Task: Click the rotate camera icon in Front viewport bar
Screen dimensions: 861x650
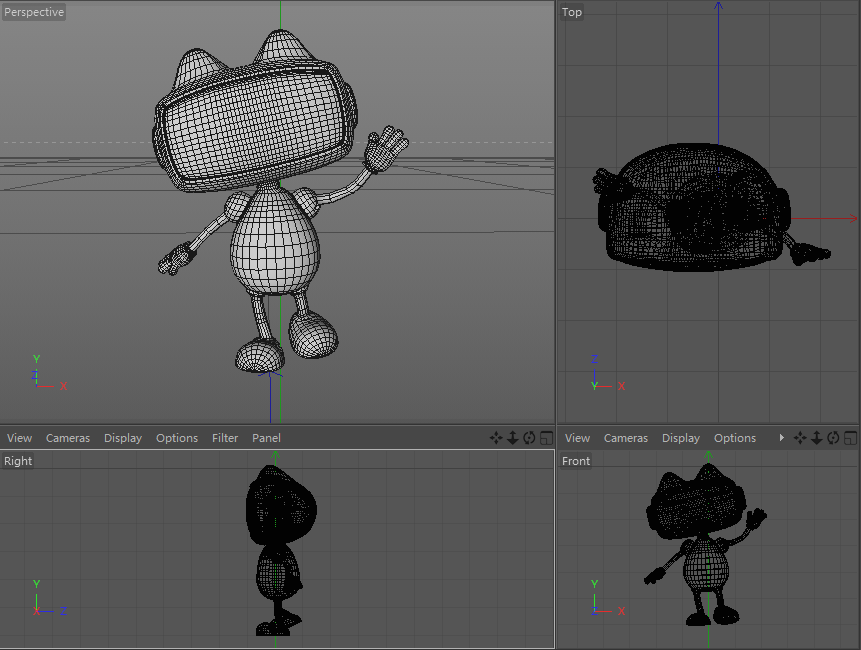Action: click(834, 438)
